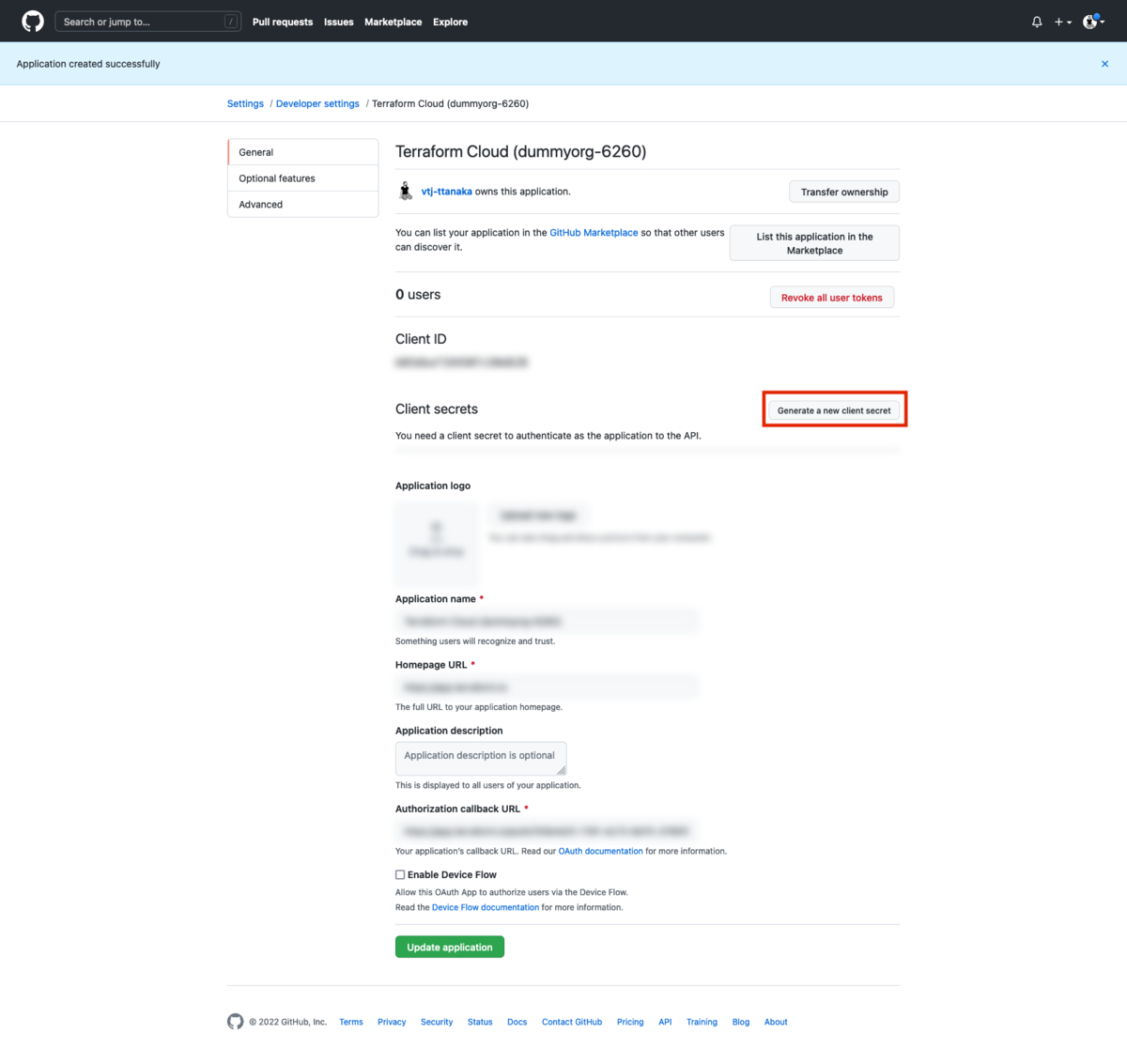Viewport: 1127px width, 1064px height.
Task: Open API footer link
Action: click(665, 1022)
